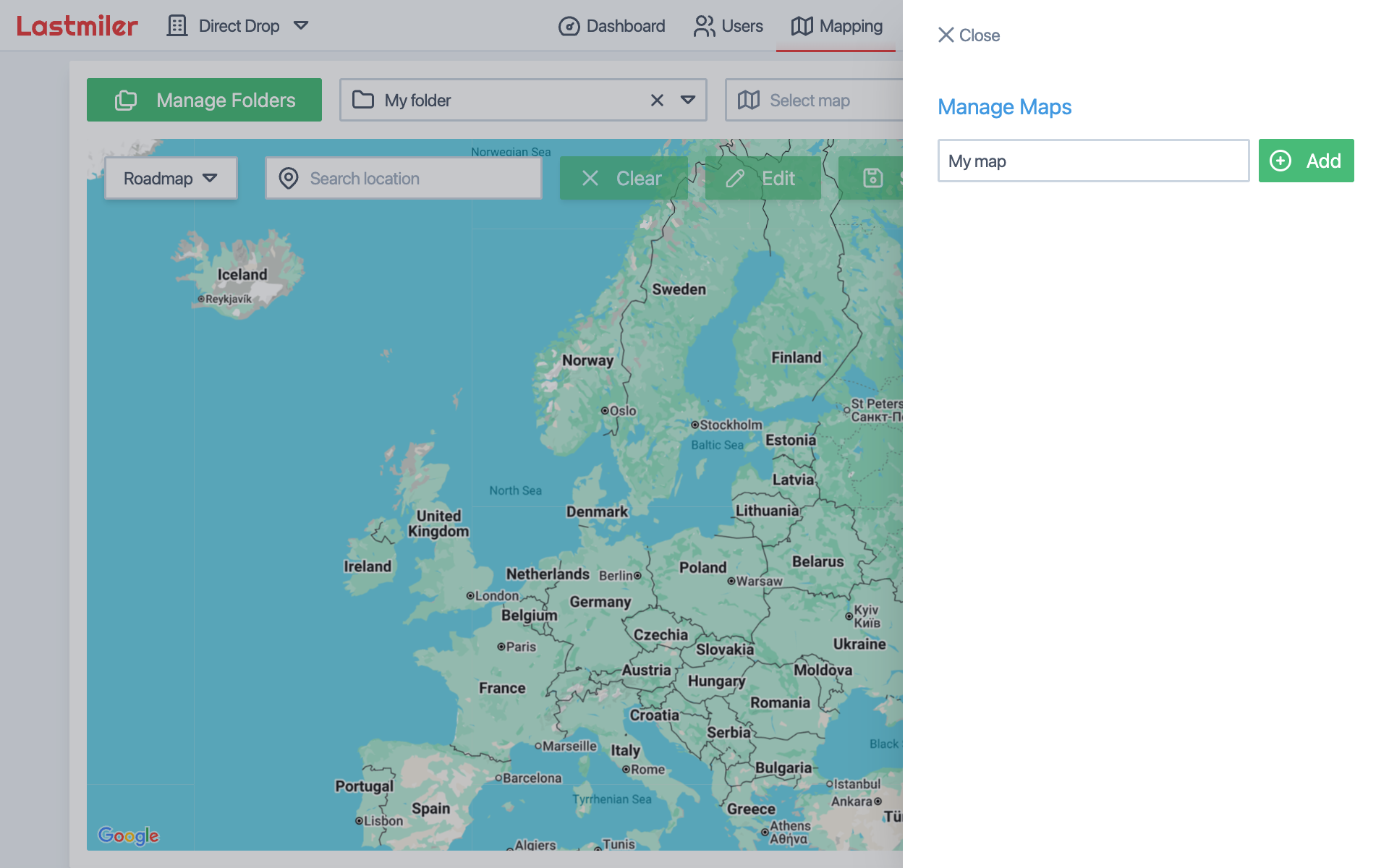
Task: Click Norway label on the map
Action: click(x=587, y=360)
